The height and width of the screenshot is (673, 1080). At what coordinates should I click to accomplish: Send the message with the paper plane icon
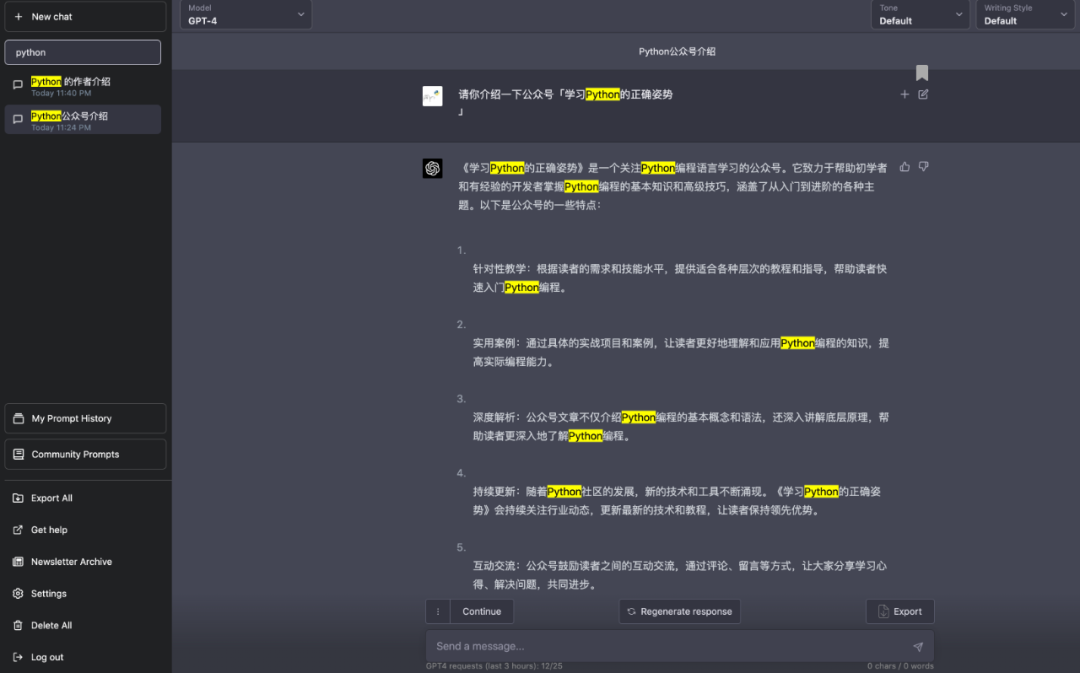(917, 646)
